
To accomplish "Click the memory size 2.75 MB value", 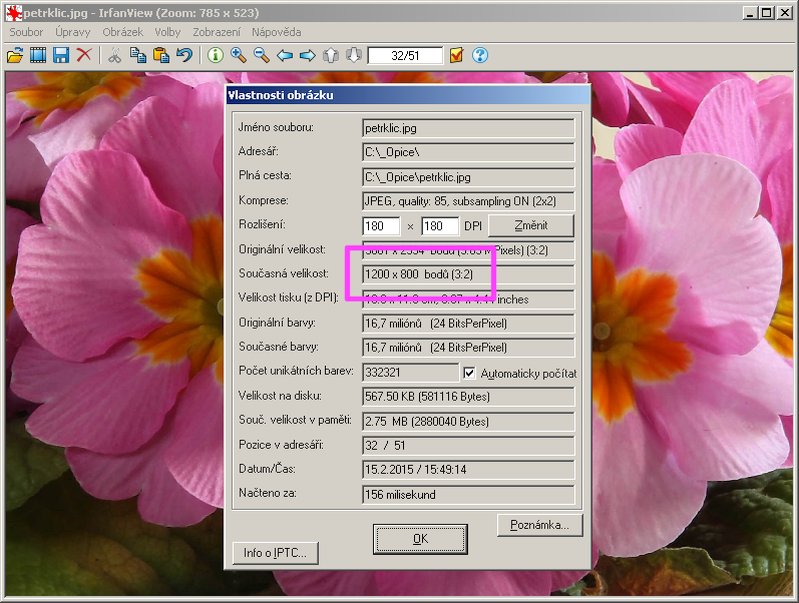I will 468,422.
